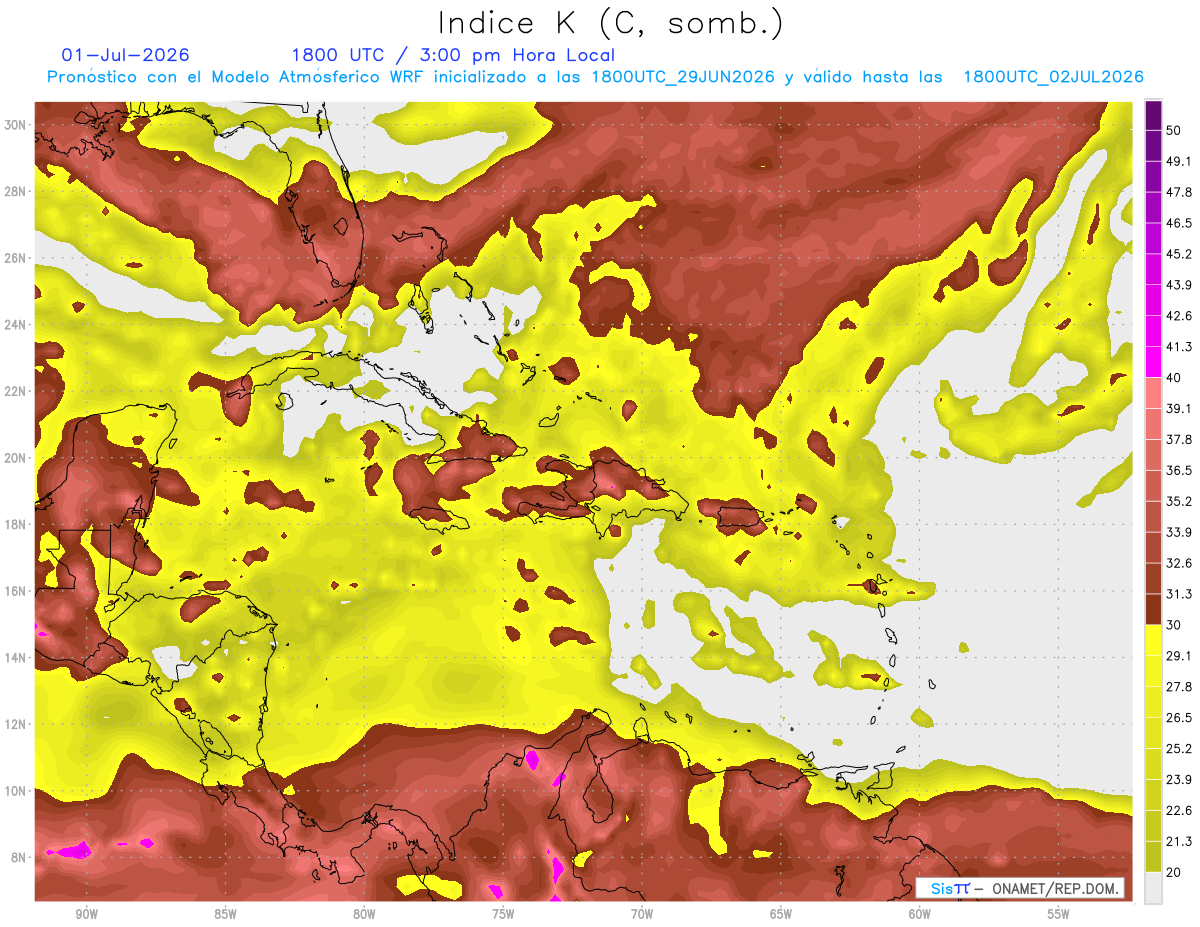Click the magenta swatch just above 40
Screen dimensions: 1200x927
(x=1154, y=362)
